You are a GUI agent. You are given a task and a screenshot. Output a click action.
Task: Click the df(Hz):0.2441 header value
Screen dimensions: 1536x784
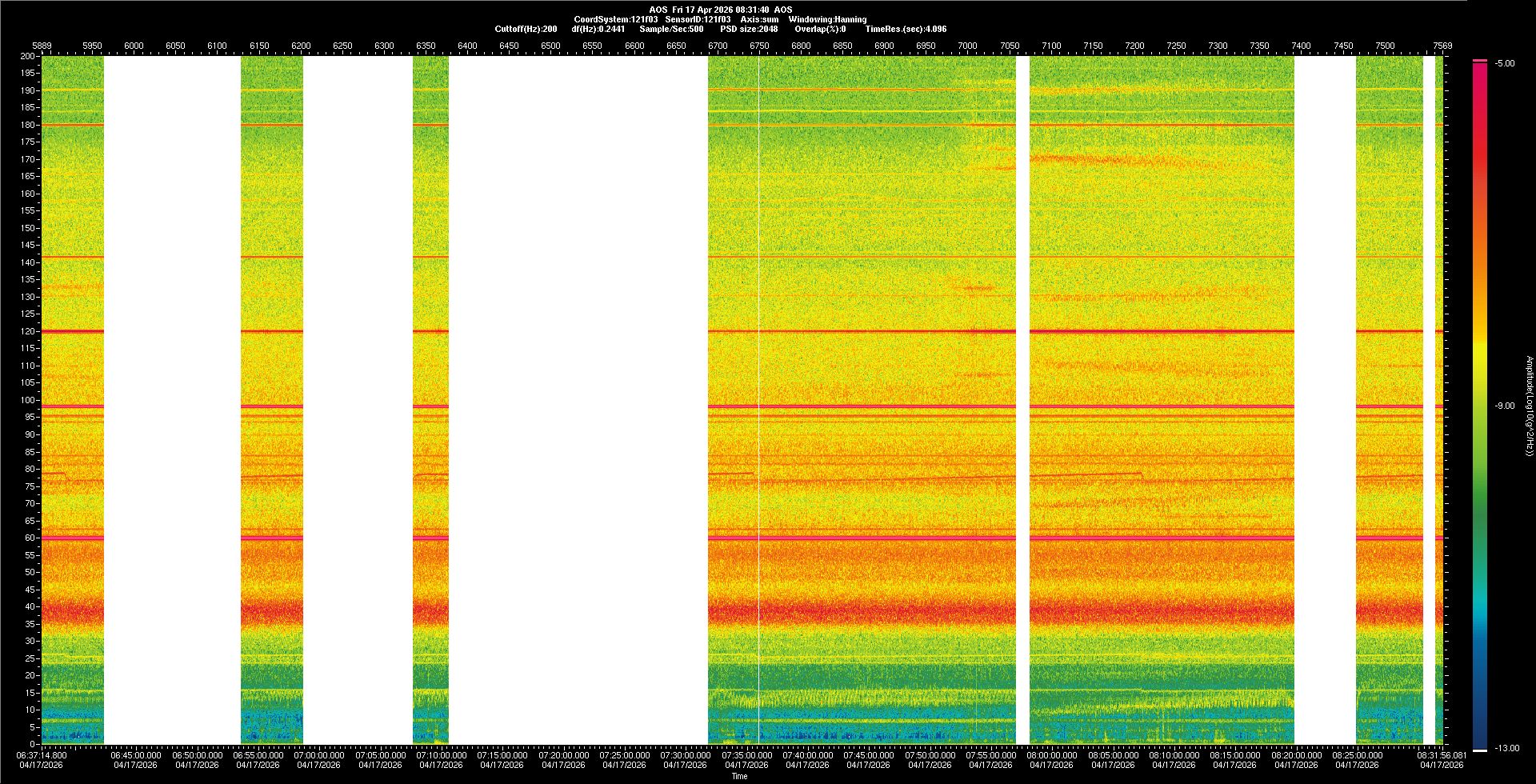click(598, 29)
